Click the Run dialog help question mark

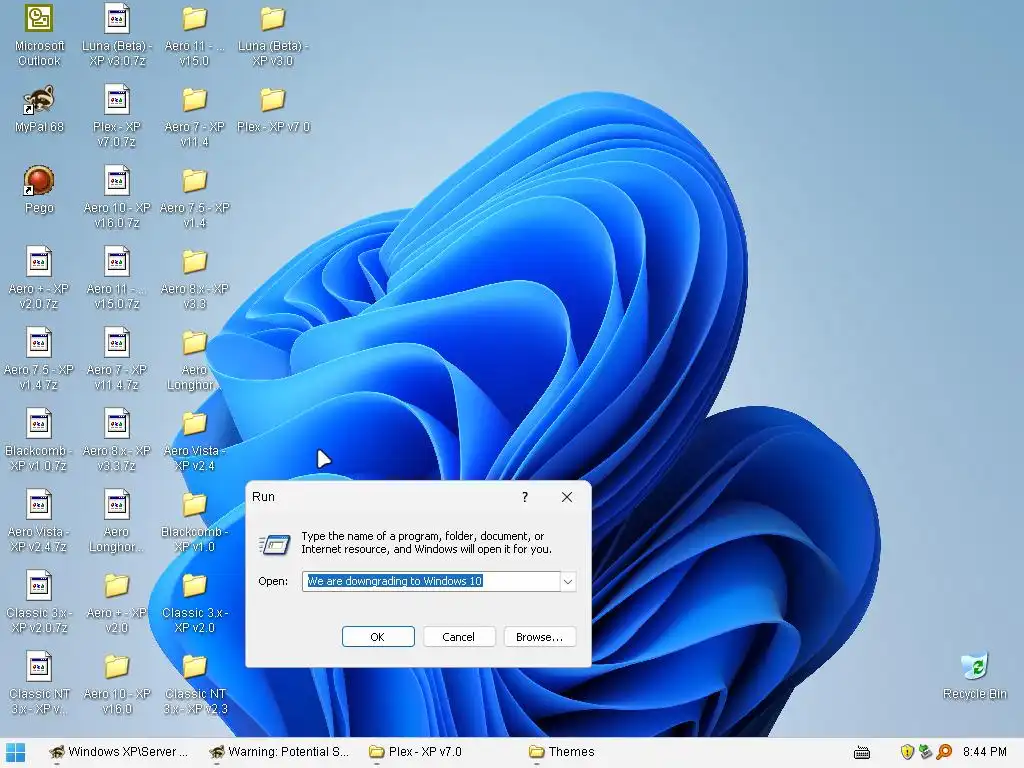pos(525,497)
